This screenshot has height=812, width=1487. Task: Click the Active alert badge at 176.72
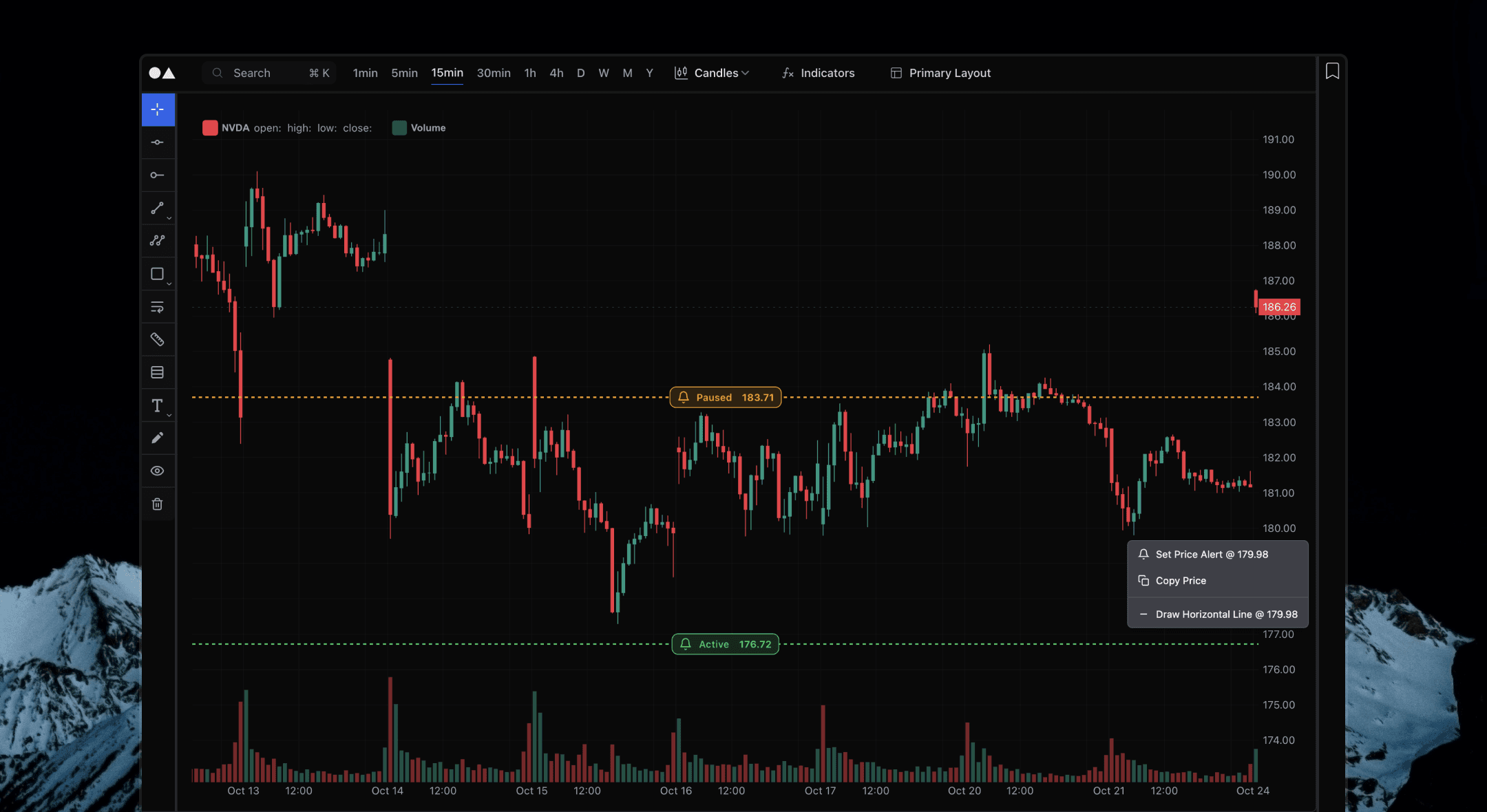pyautogui.click(x=724, y=644)
